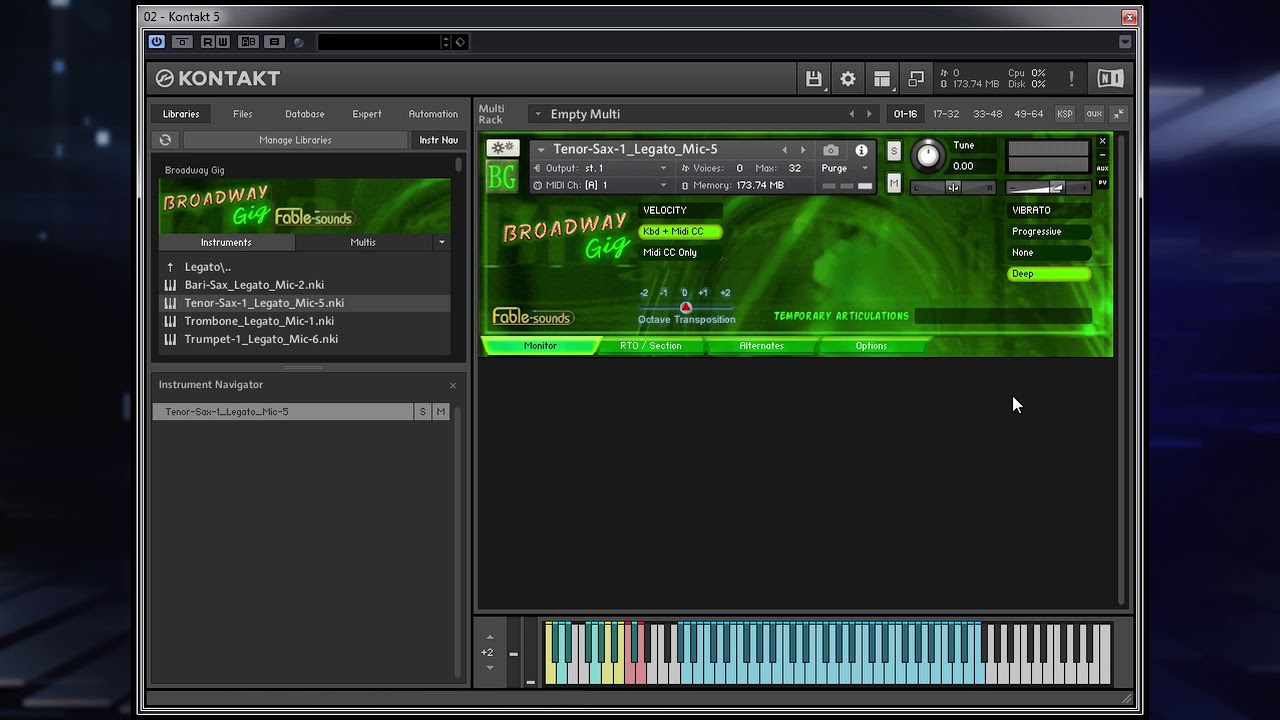The height and width of the screenshot is (720, 1280).
Task: Open the RTO / Section tab
Action: 651,346
